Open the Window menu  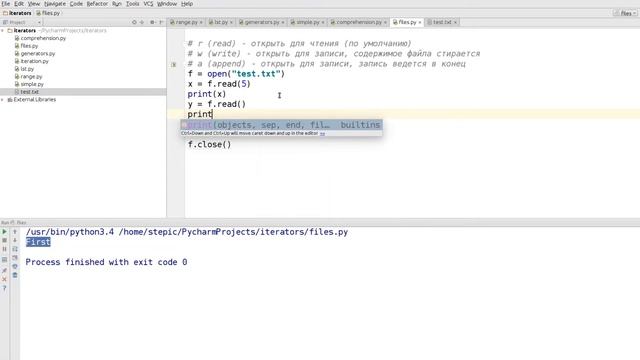coord(167,4)
